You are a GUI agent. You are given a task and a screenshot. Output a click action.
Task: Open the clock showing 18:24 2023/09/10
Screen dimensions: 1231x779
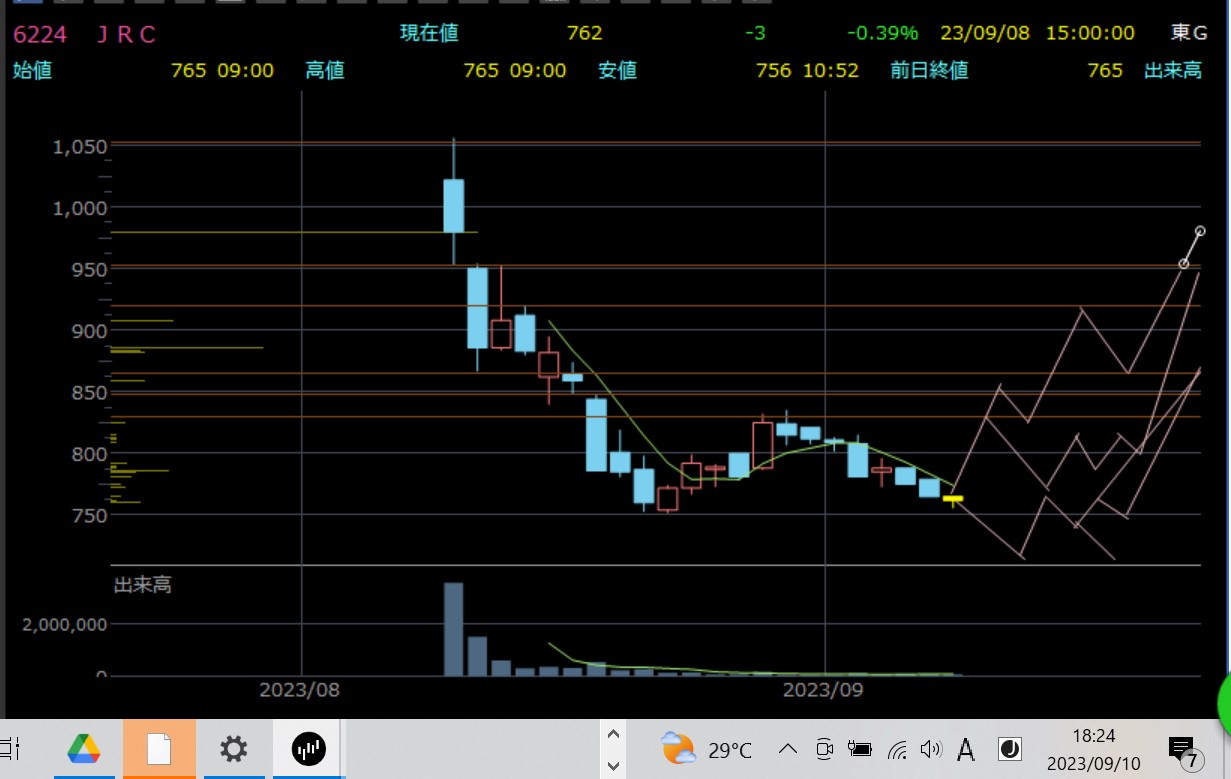tap(1093, 749)
